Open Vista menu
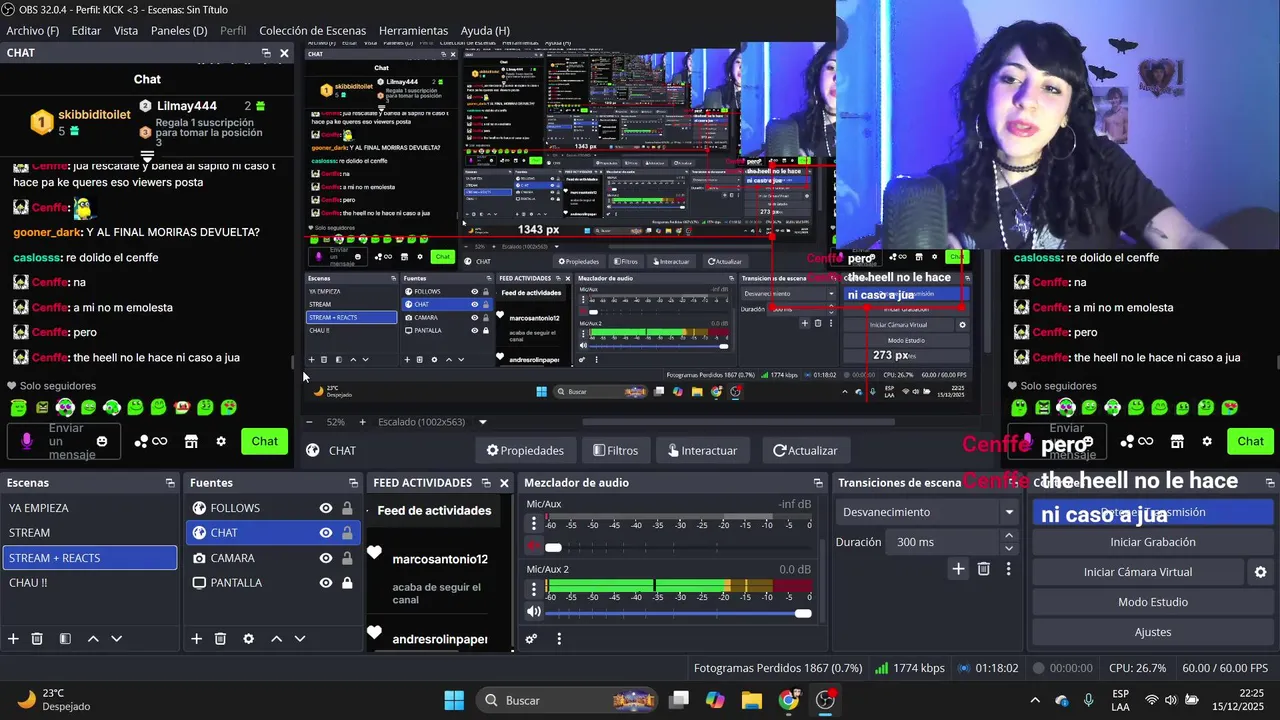The image size is (1280, 720). tap(126, 31)
